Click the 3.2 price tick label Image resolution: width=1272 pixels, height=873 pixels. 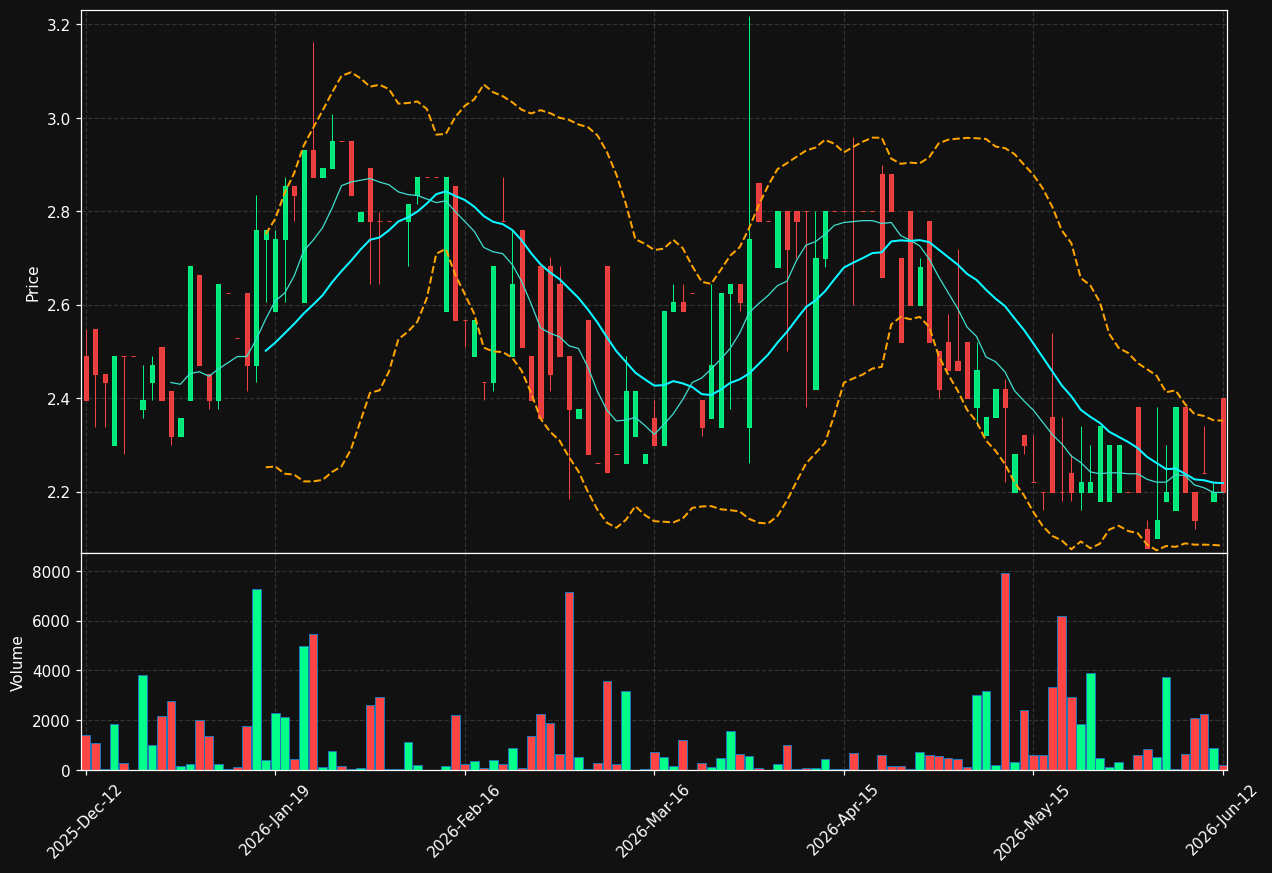click(x=61, y=25)
